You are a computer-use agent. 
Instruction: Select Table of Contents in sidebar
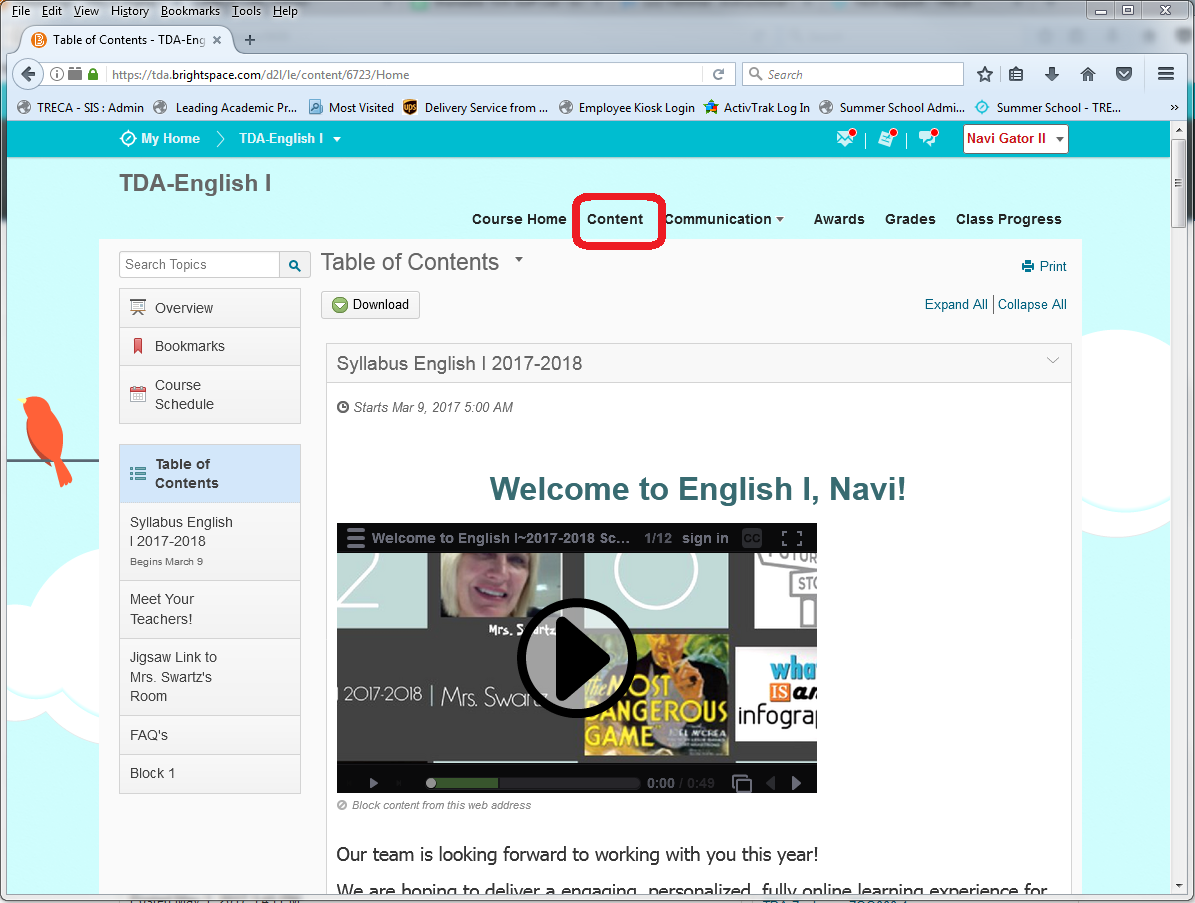pos(210,474)
